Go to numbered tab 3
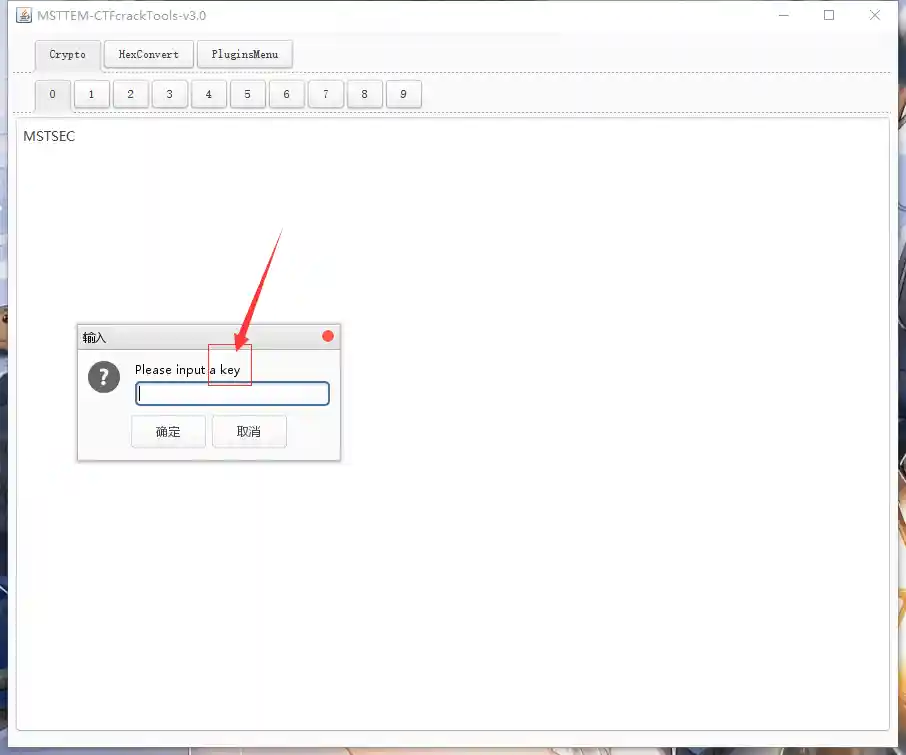Screen dimensions: 906x755 tap(169, 94)
